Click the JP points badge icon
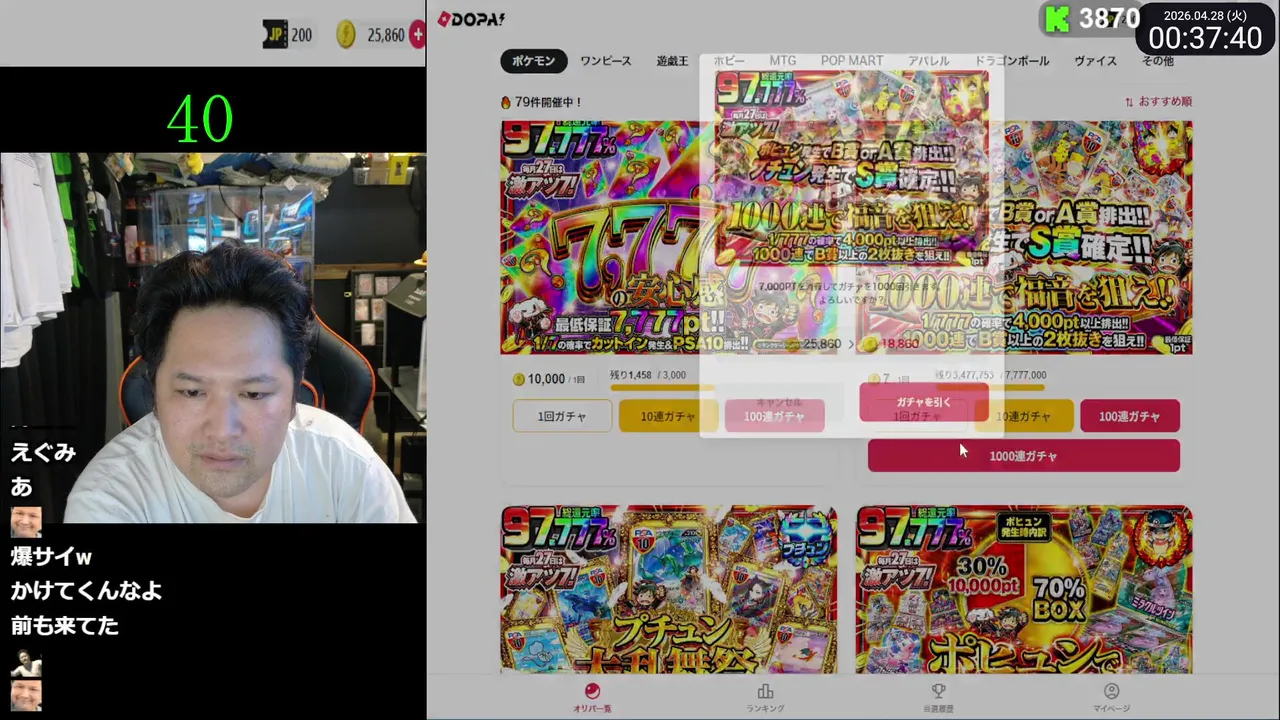The width and height of the screenshot is (1280, 720). [x=276, y=35]
